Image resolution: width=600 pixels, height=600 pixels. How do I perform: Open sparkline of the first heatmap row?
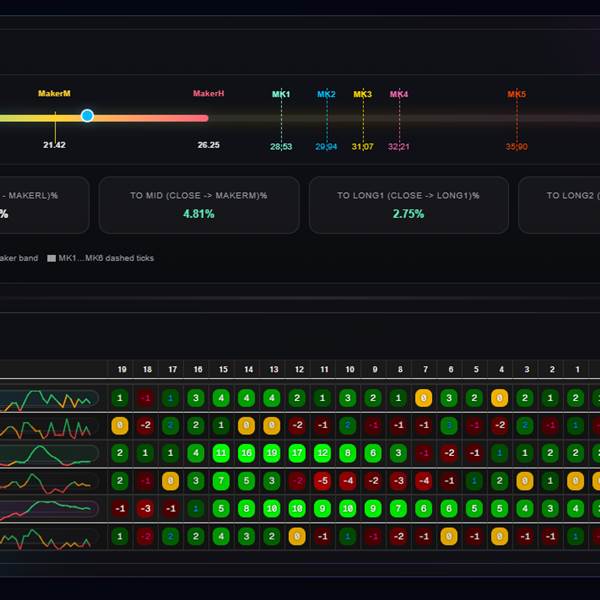(49, 399)
